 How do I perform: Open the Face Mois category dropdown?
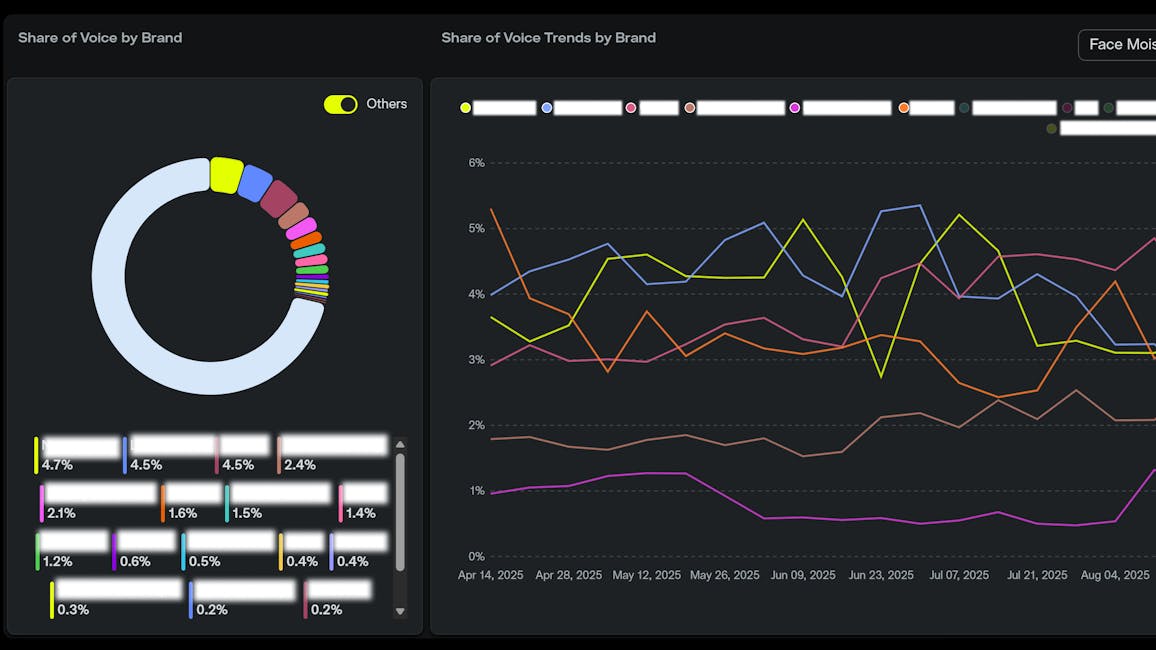coord(1118,45)
